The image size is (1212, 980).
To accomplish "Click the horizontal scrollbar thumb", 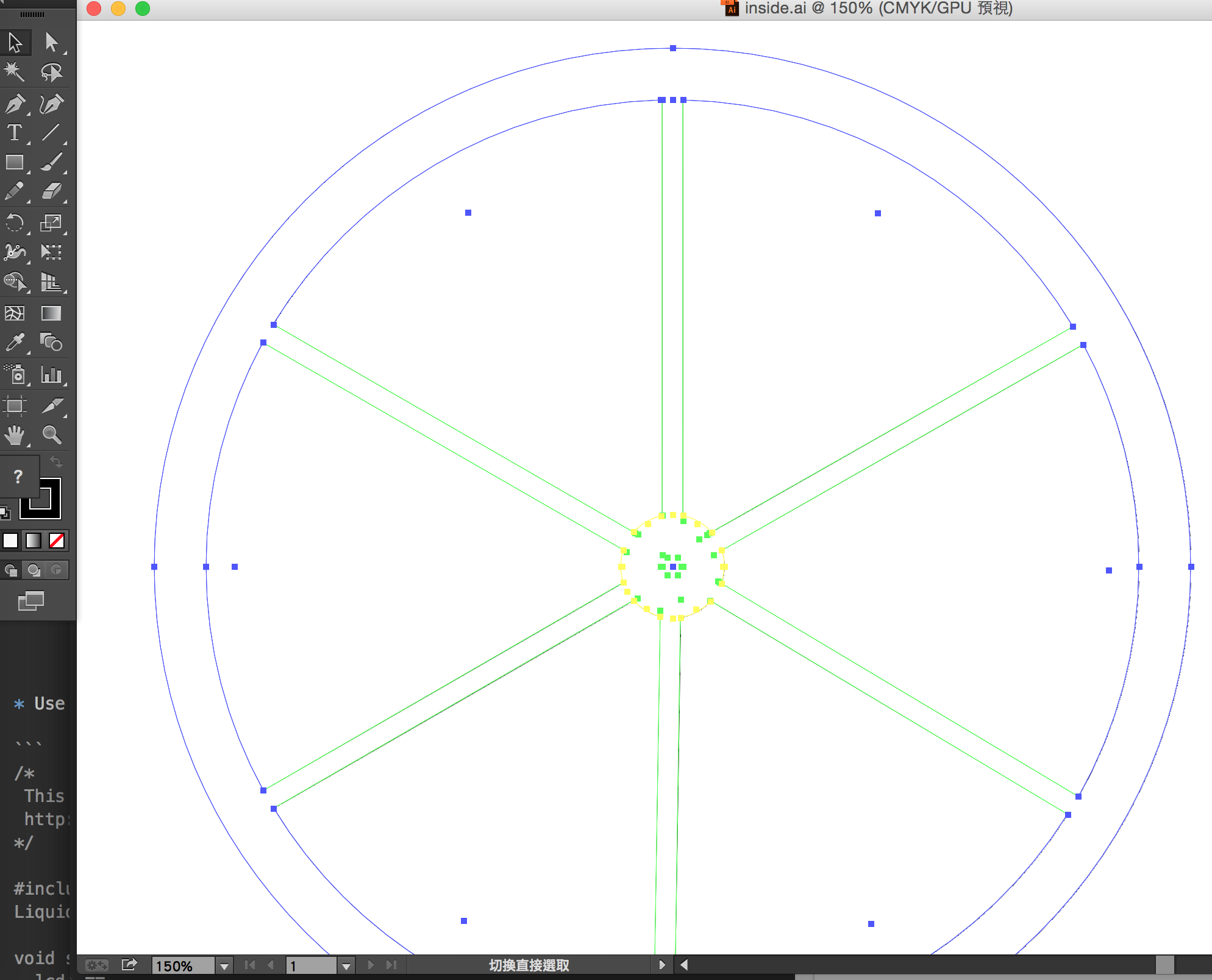I will tap(1165, 965).
